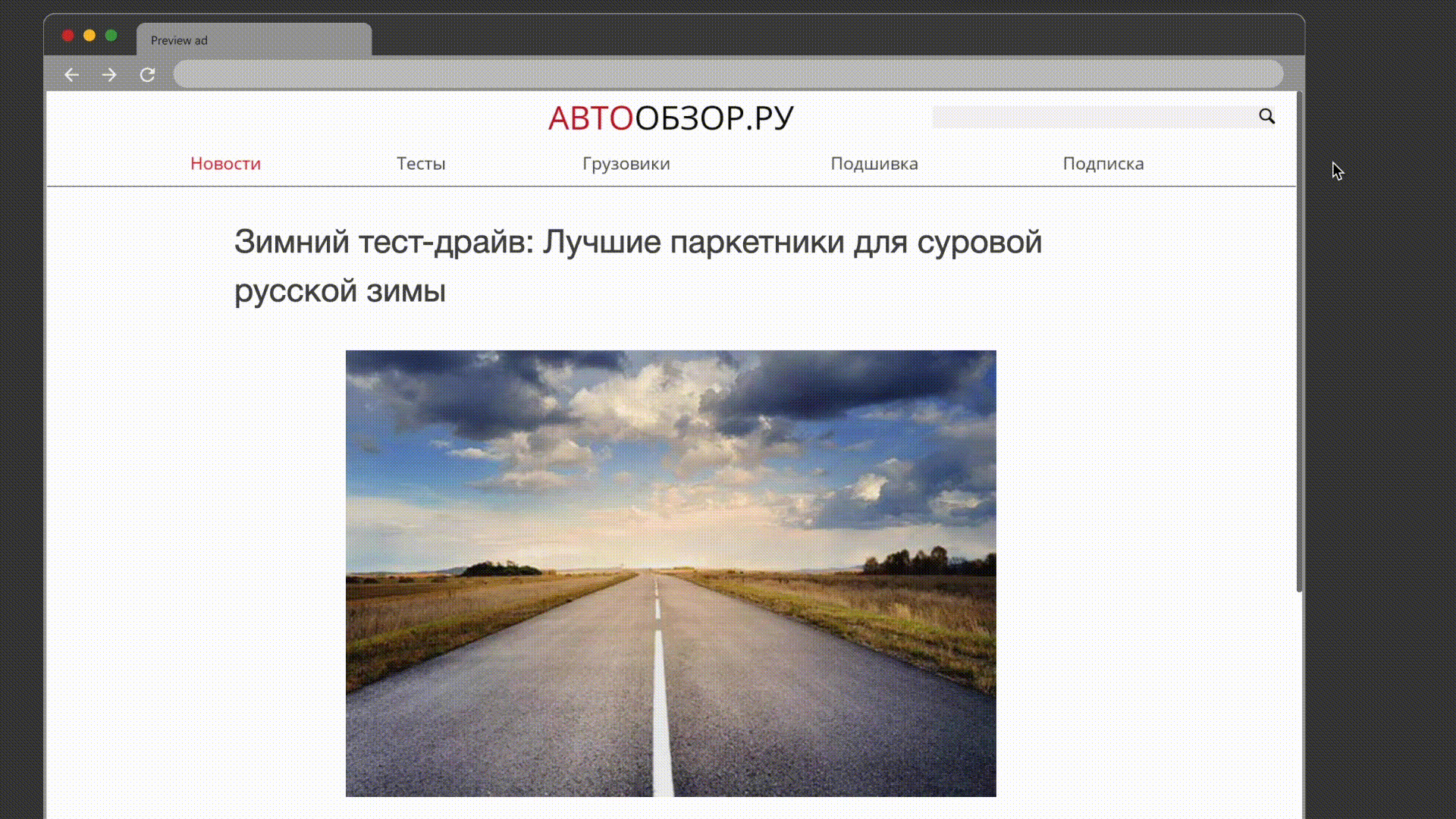Click the browser forward arrow

tap(109, 74)
